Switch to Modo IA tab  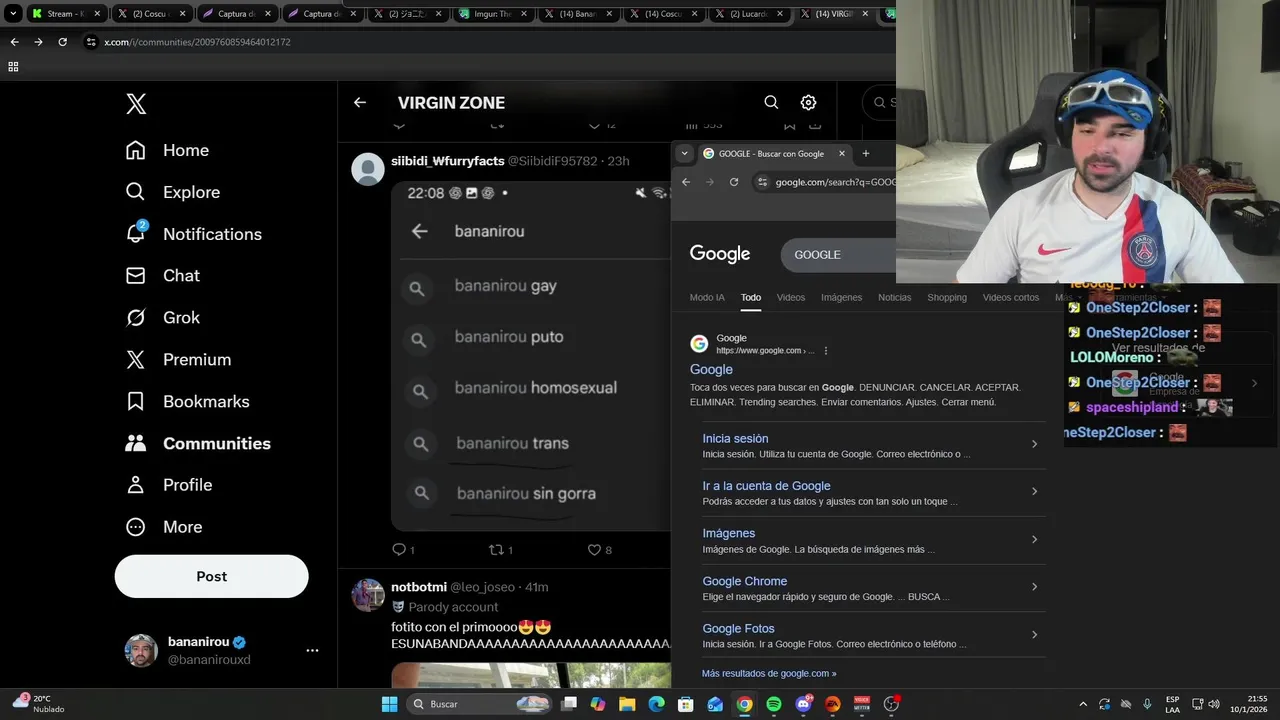pyautogui.click(x=707, y=297)
